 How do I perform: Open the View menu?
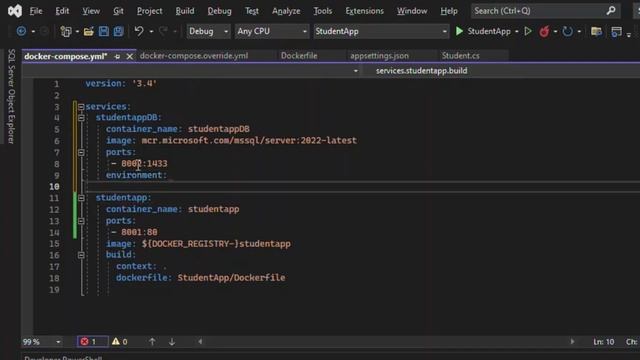pos(91,11)
